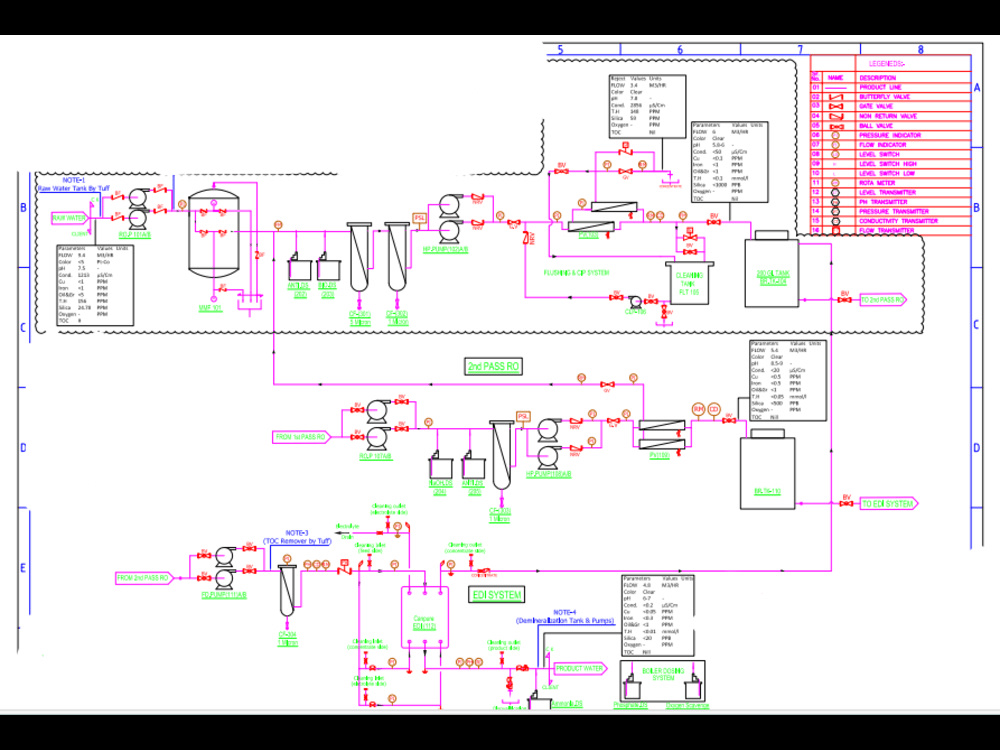Select the PH transmitter legend symbol

point(835,202)
